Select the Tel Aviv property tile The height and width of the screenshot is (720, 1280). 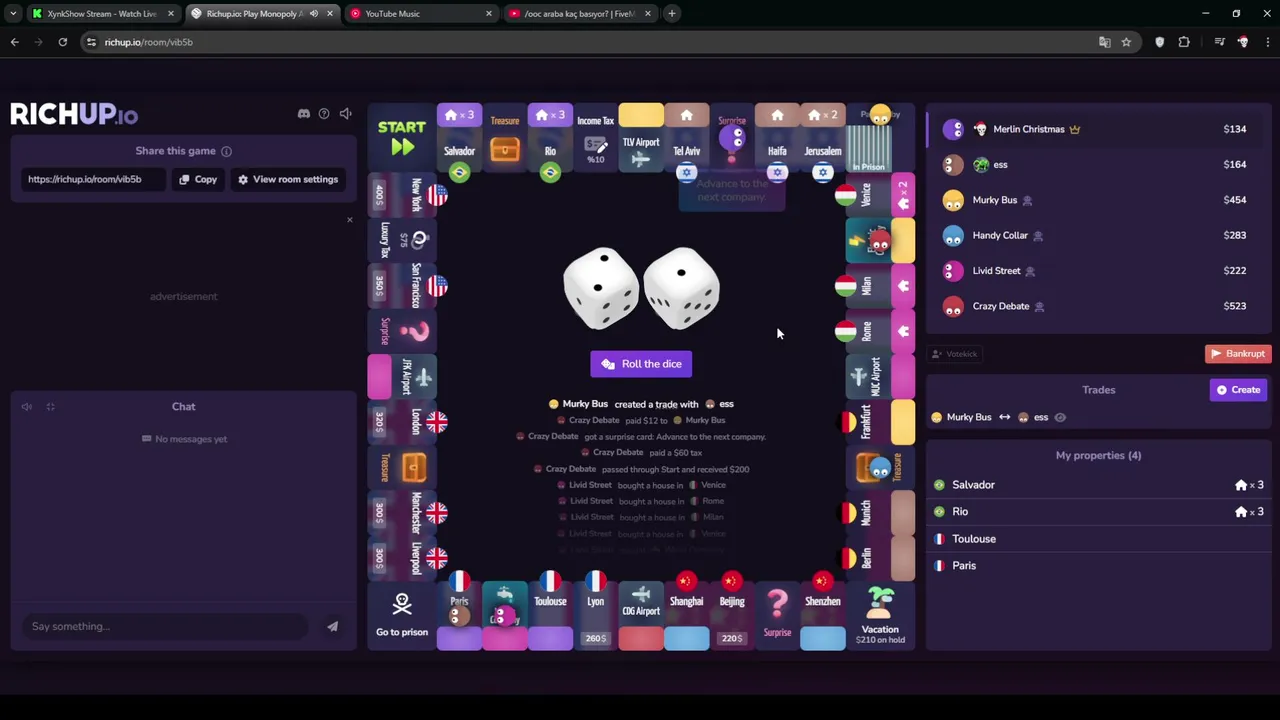click(x=686, y=138)
